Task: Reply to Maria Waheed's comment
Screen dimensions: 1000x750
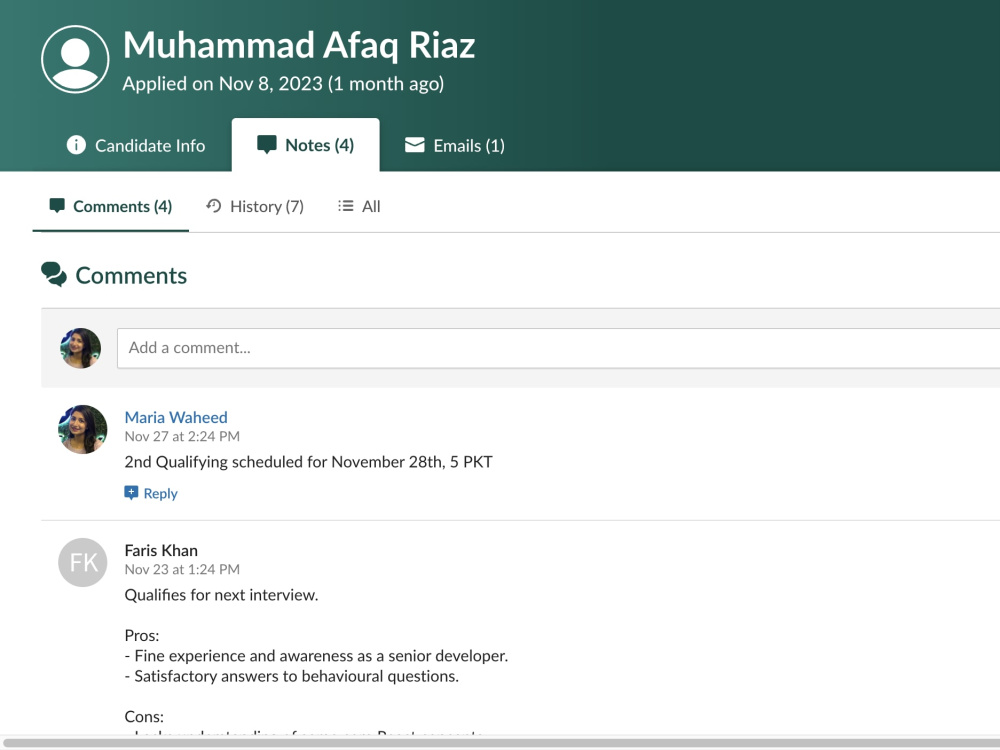Action: pyautogui.click(x=151, y=493)
